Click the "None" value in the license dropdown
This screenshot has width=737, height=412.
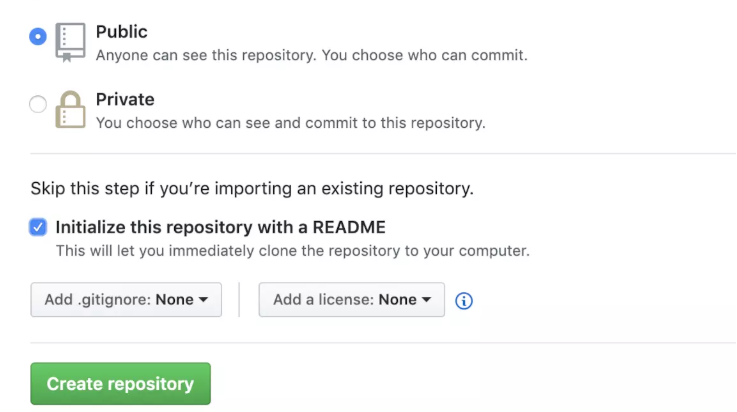pos(397,299)
